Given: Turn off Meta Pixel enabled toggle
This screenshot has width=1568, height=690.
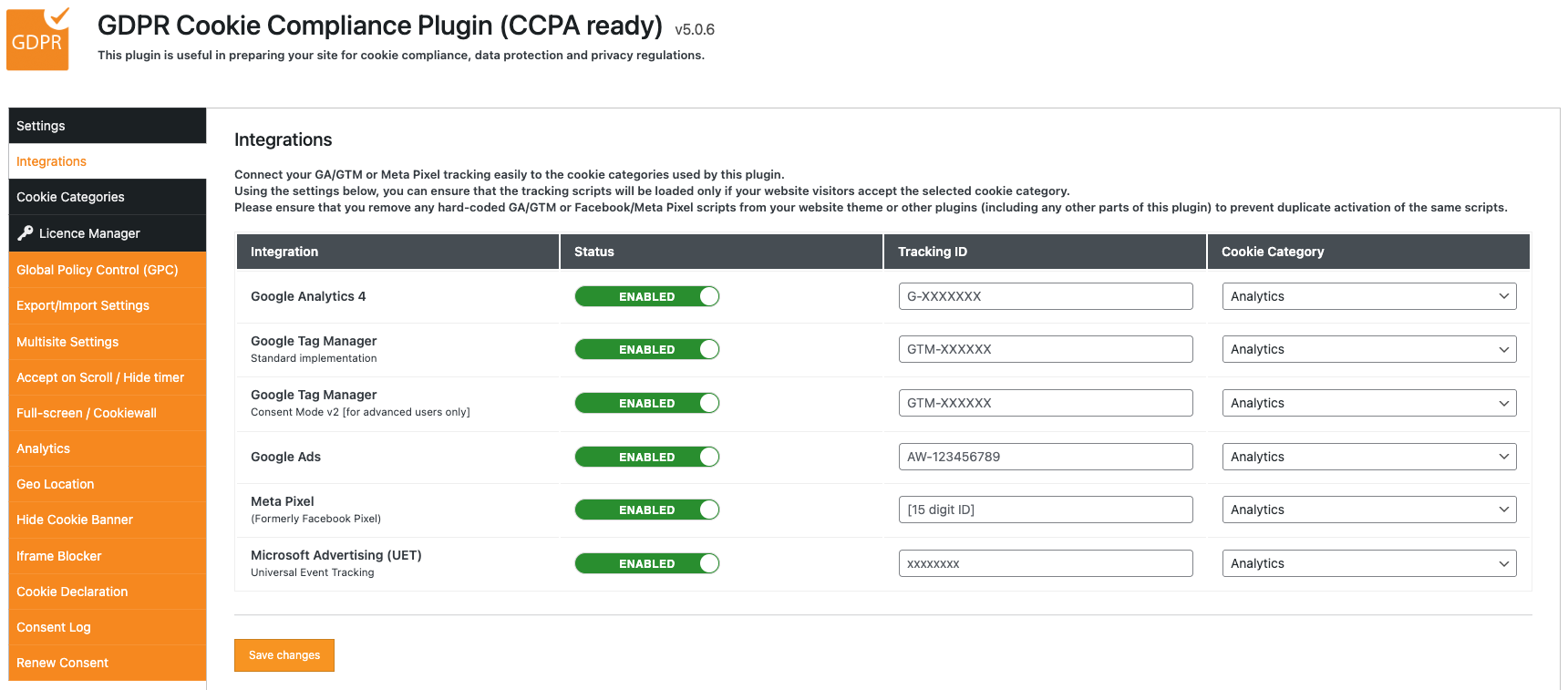Looking at the screenshot, I should point(646,510).
